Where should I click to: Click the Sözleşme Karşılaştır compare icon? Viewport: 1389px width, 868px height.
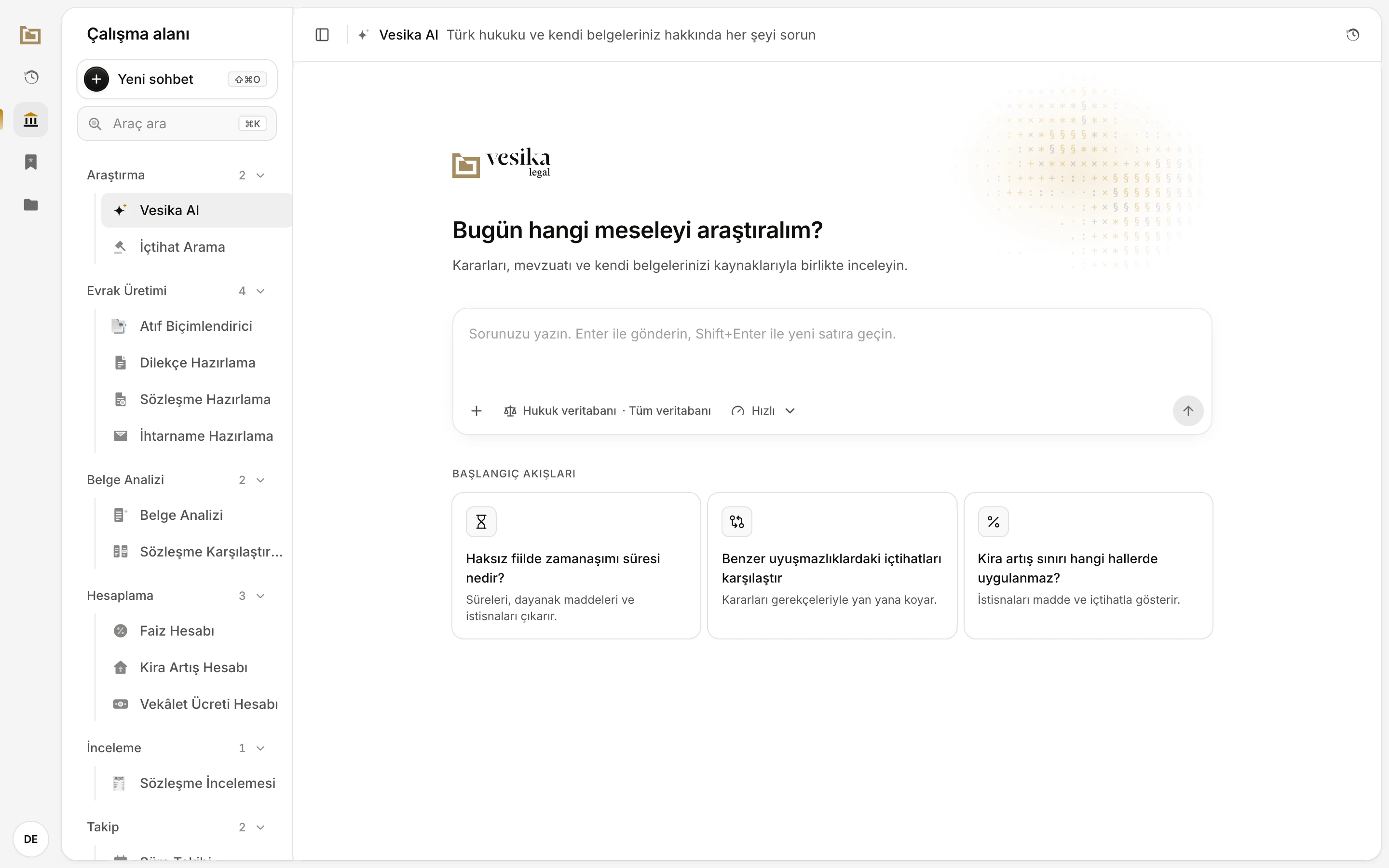tap(121, 552)
